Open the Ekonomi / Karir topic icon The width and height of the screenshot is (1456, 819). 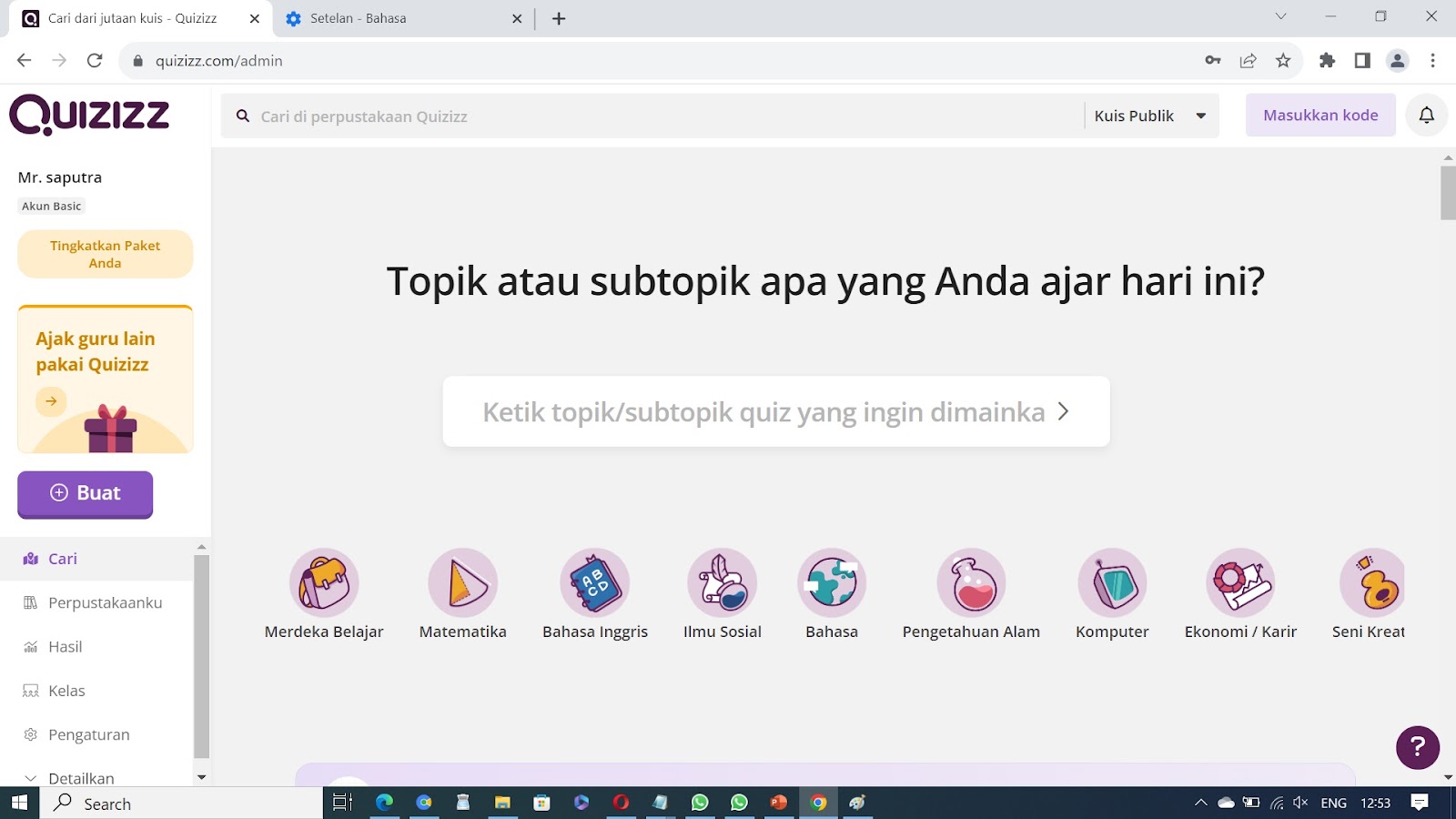(x=1240, y=582)
